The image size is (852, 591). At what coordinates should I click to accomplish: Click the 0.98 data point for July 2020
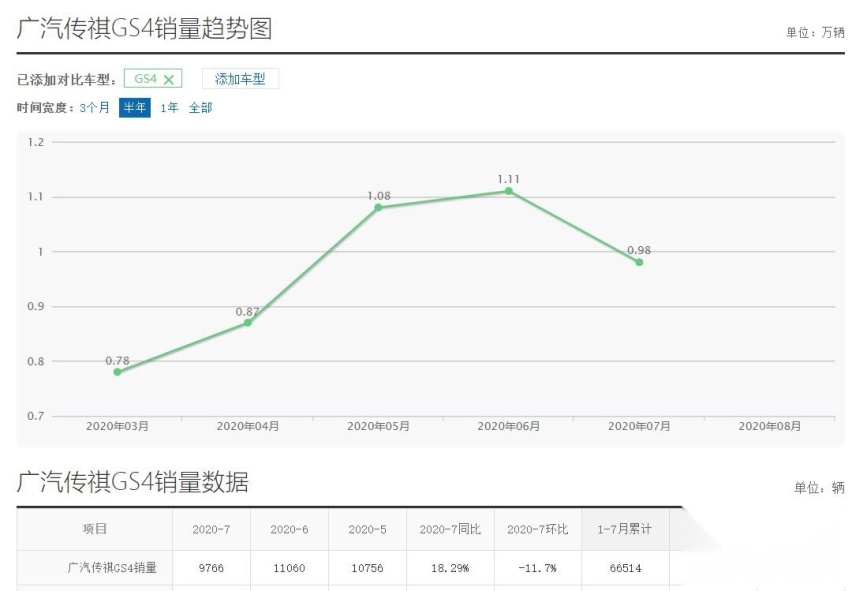tap(639, 262)
